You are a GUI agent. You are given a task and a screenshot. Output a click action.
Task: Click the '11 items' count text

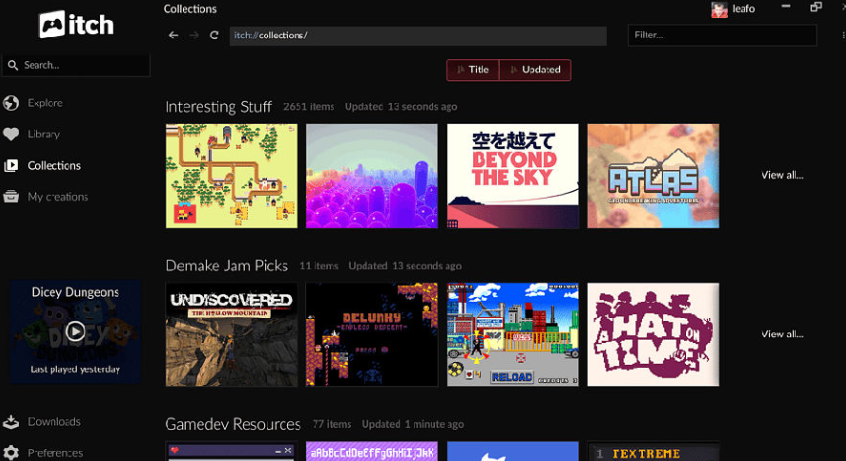click(x=319, y=266)
